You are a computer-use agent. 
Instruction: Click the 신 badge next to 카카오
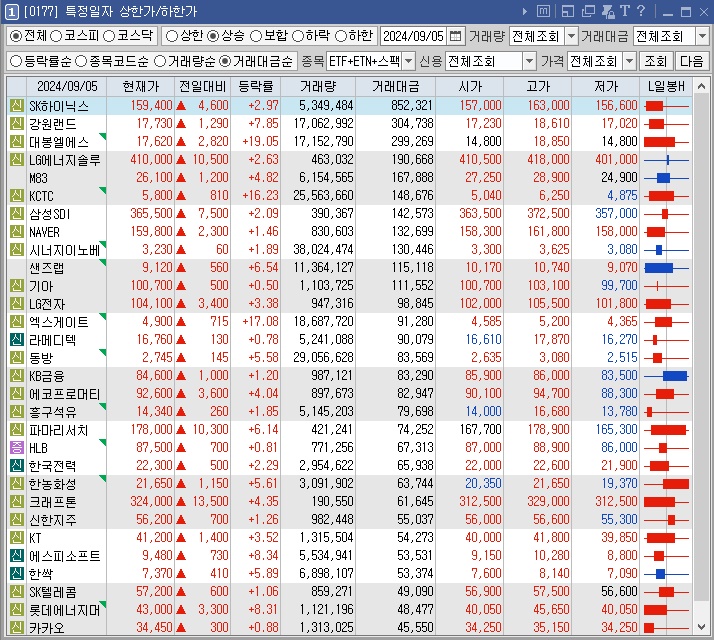tap(17, 628)
